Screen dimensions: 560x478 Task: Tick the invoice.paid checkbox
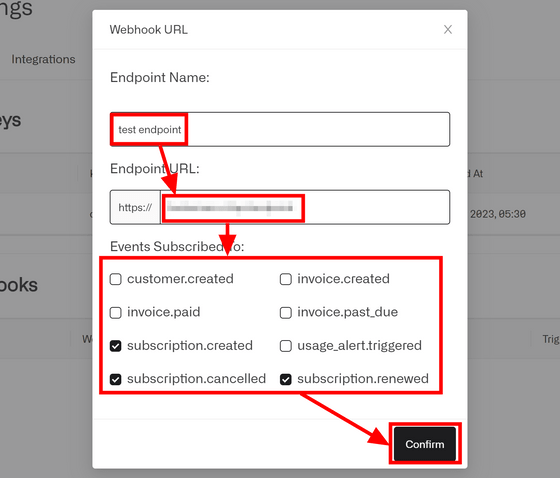115,313
